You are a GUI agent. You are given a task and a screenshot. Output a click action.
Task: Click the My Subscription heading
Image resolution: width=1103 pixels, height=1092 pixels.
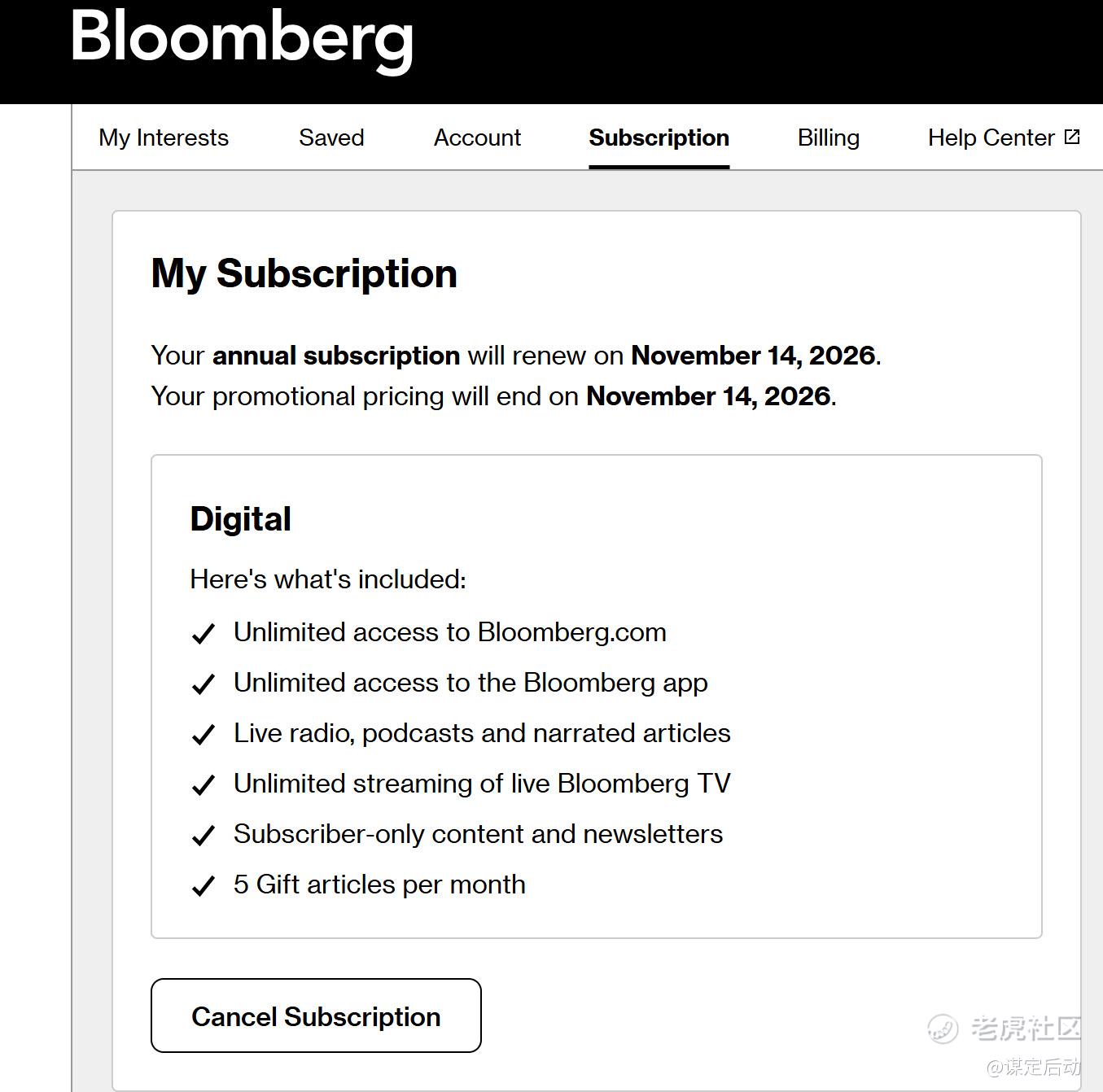point(304,273)
